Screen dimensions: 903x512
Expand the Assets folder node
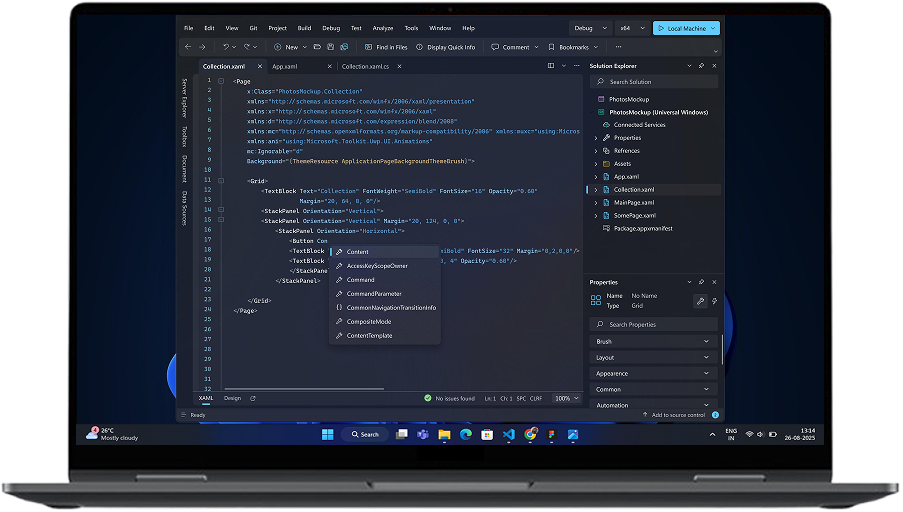pyautogui.click(x=596, y=164)
